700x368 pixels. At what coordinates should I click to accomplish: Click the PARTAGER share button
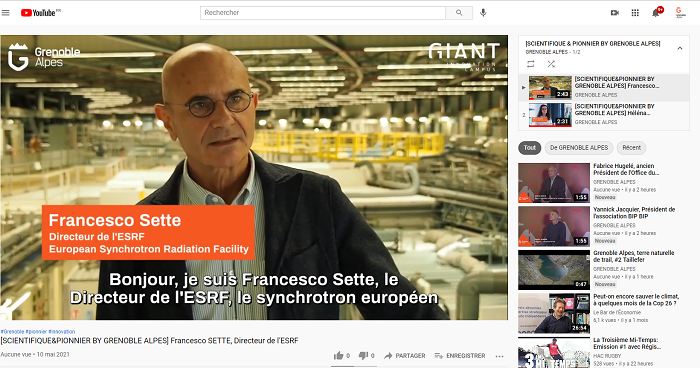click(405, 355)
